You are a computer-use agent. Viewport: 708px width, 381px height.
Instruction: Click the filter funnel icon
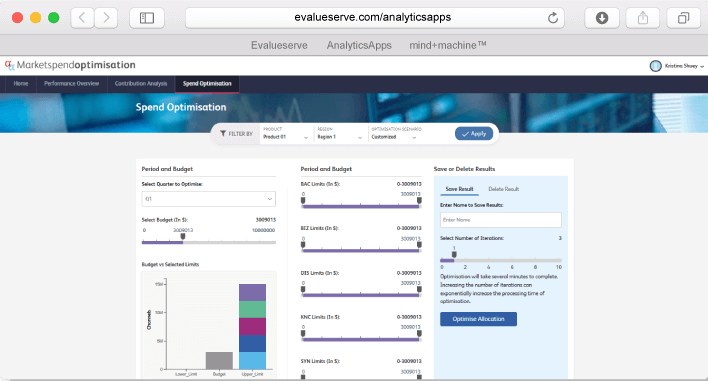pyautogui.click(x=223, y=134)
